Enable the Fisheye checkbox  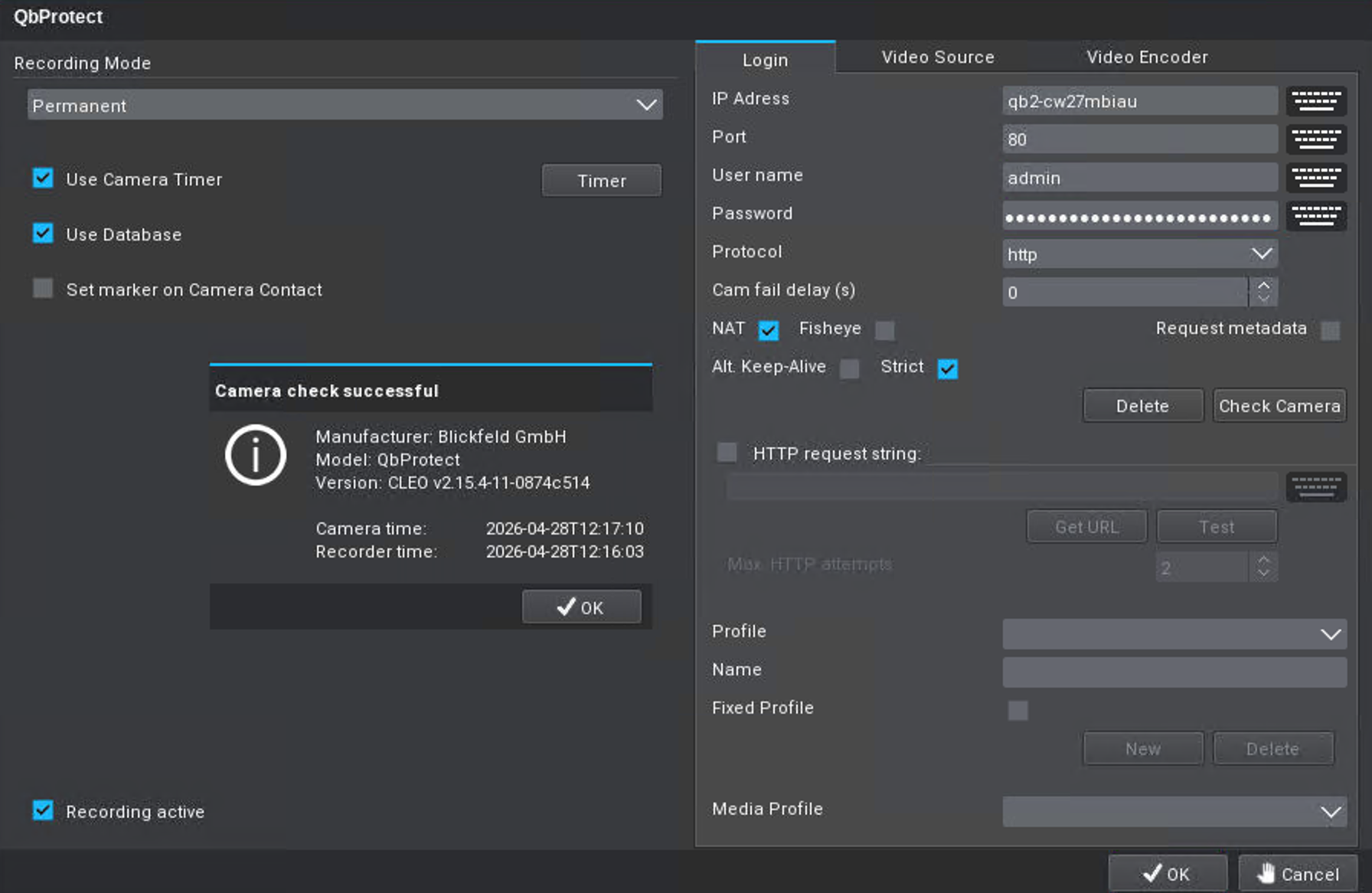[885, 330]
